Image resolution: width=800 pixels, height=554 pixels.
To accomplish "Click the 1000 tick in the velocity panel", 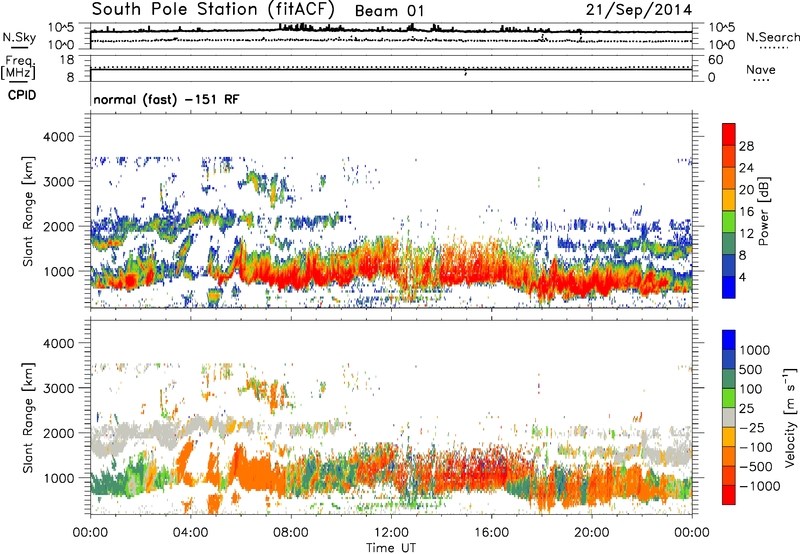I will [x=59, y=478].
